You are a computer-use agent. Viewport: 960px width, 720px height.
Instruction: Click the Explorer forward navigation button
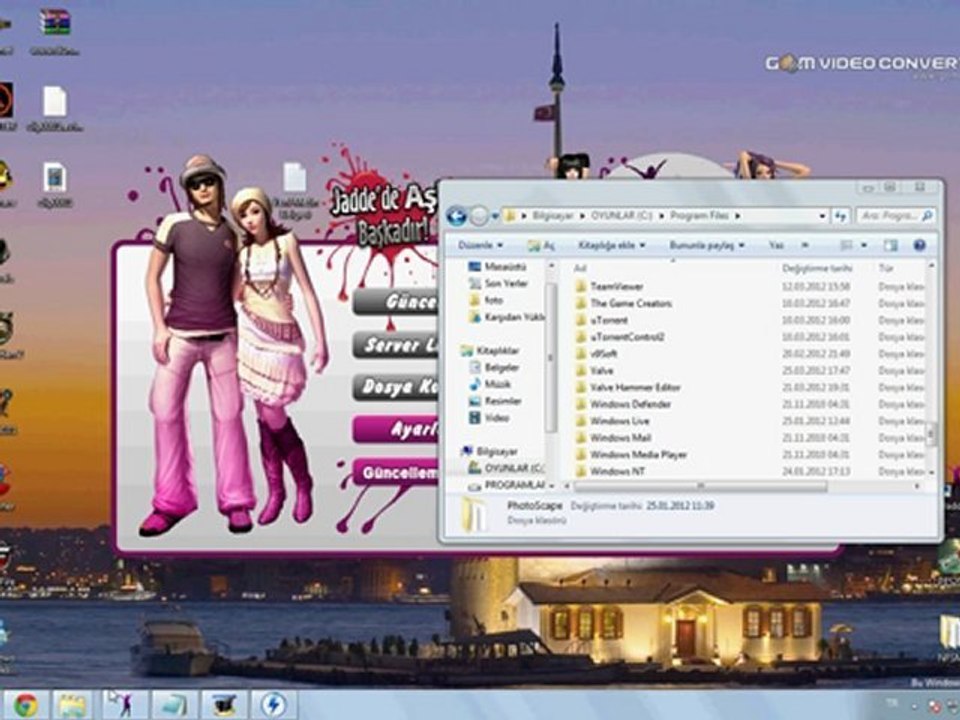click(479, 216)
